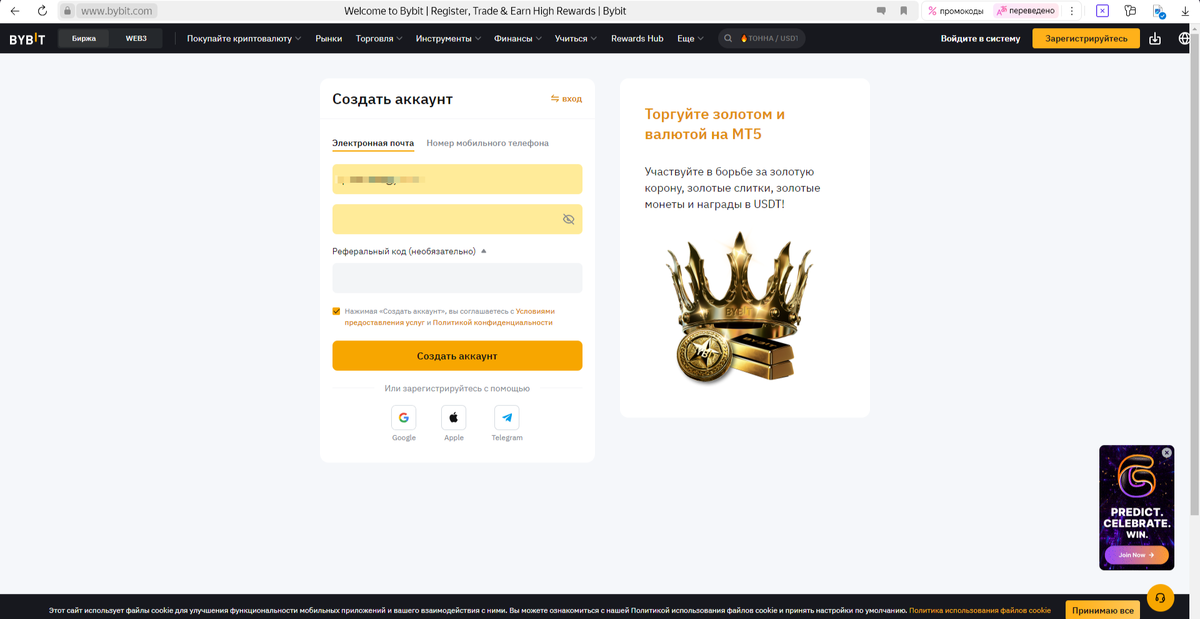1200x619 pixels.
Task: Expand Покупайте криптовалюту menu
Action: [244, 39]
